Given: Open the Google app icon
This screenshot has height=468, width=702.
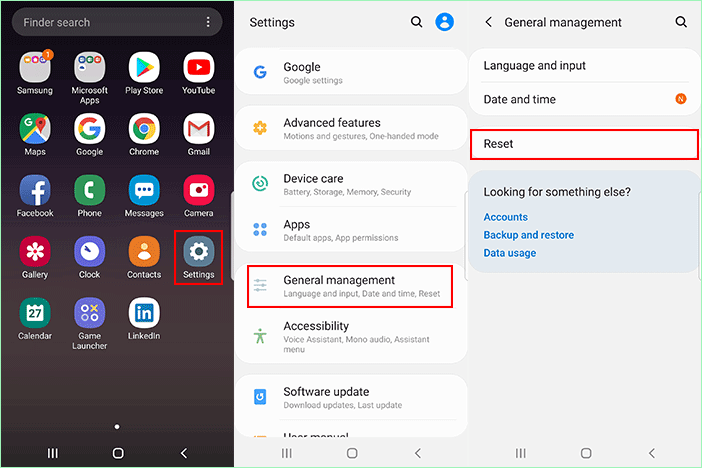Looking at the screenshot, I should pyautogui.click(x=90, y=129).
